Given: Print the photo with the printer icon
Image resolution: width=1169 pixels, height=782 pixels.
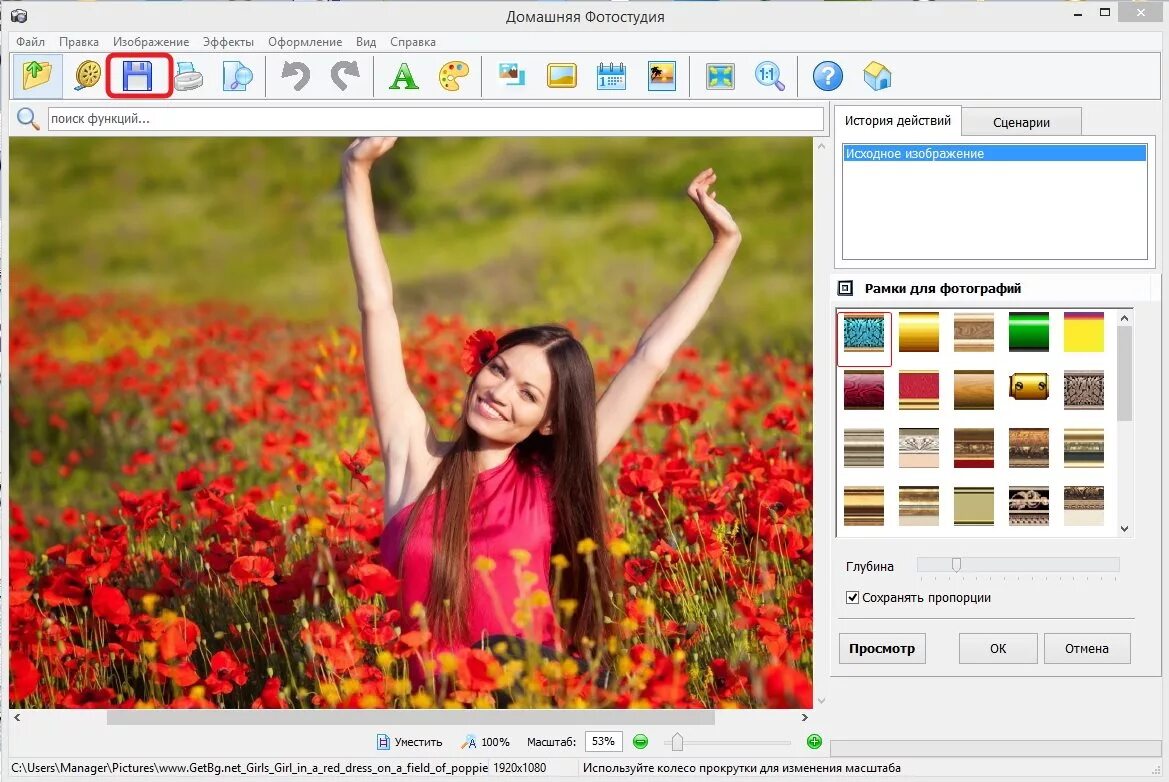Looking at the screenshot, I should [x=188, y=76].
